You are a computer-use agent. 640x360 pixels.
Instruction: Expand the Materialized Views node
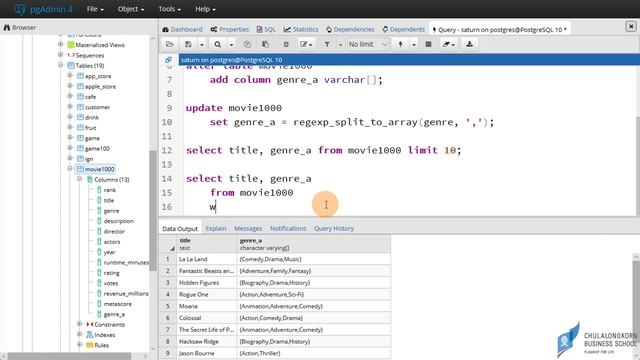[60, 44]
